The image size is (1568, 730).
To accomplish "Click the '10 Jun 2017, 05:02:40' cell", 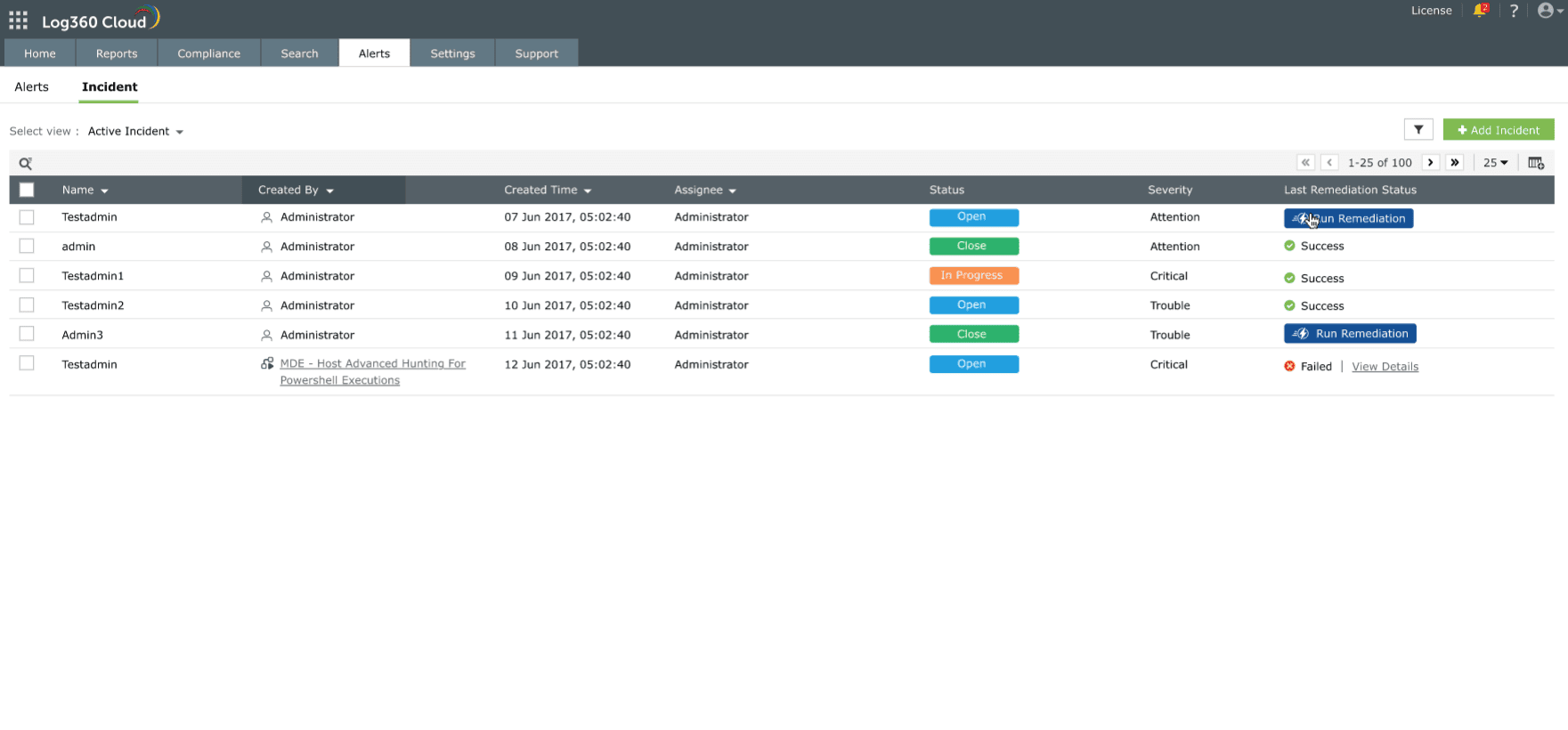I will 567,305.
